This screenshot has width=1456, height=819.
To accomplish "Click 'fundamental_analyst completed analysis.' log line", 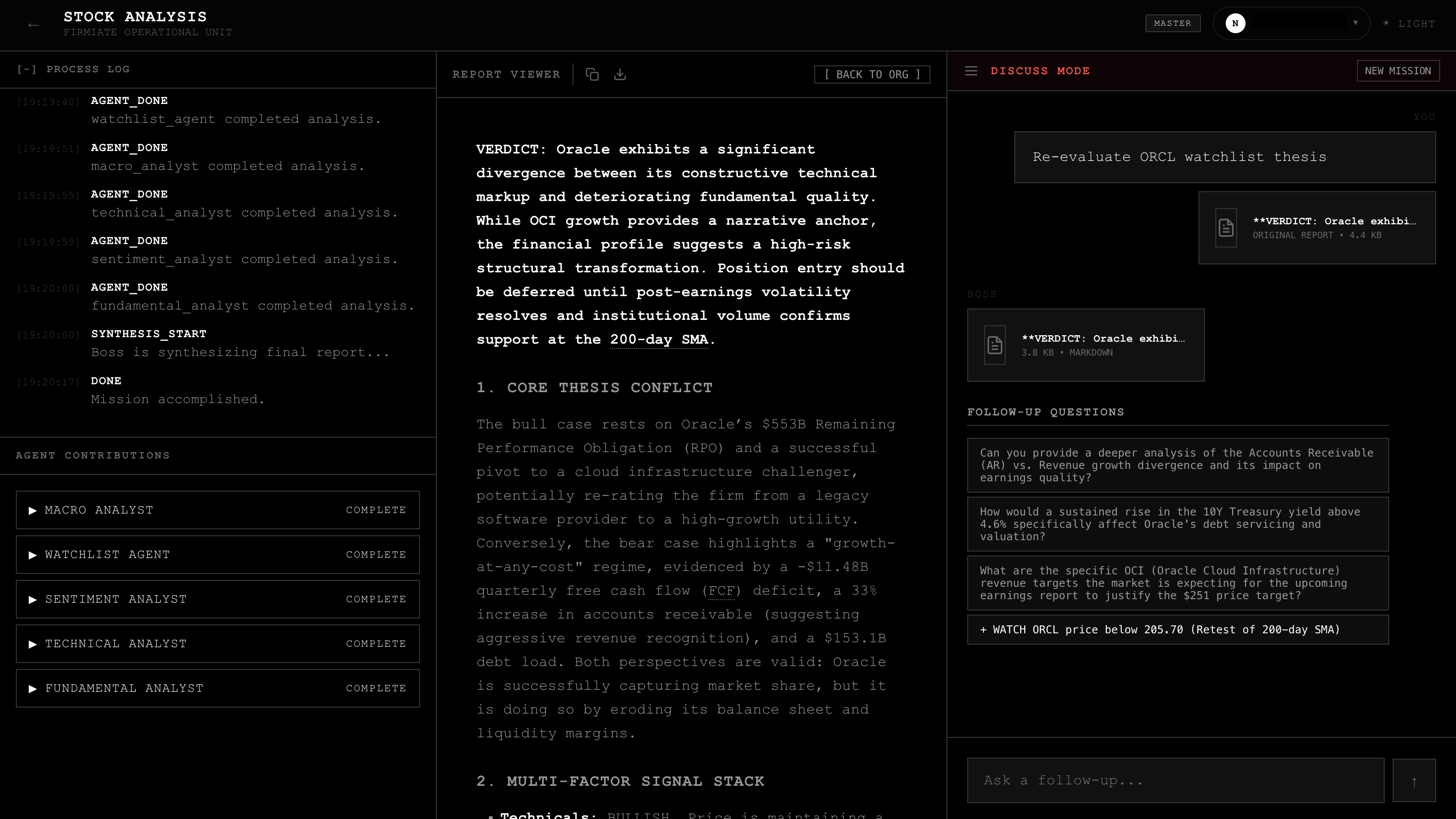I will 253,306.
